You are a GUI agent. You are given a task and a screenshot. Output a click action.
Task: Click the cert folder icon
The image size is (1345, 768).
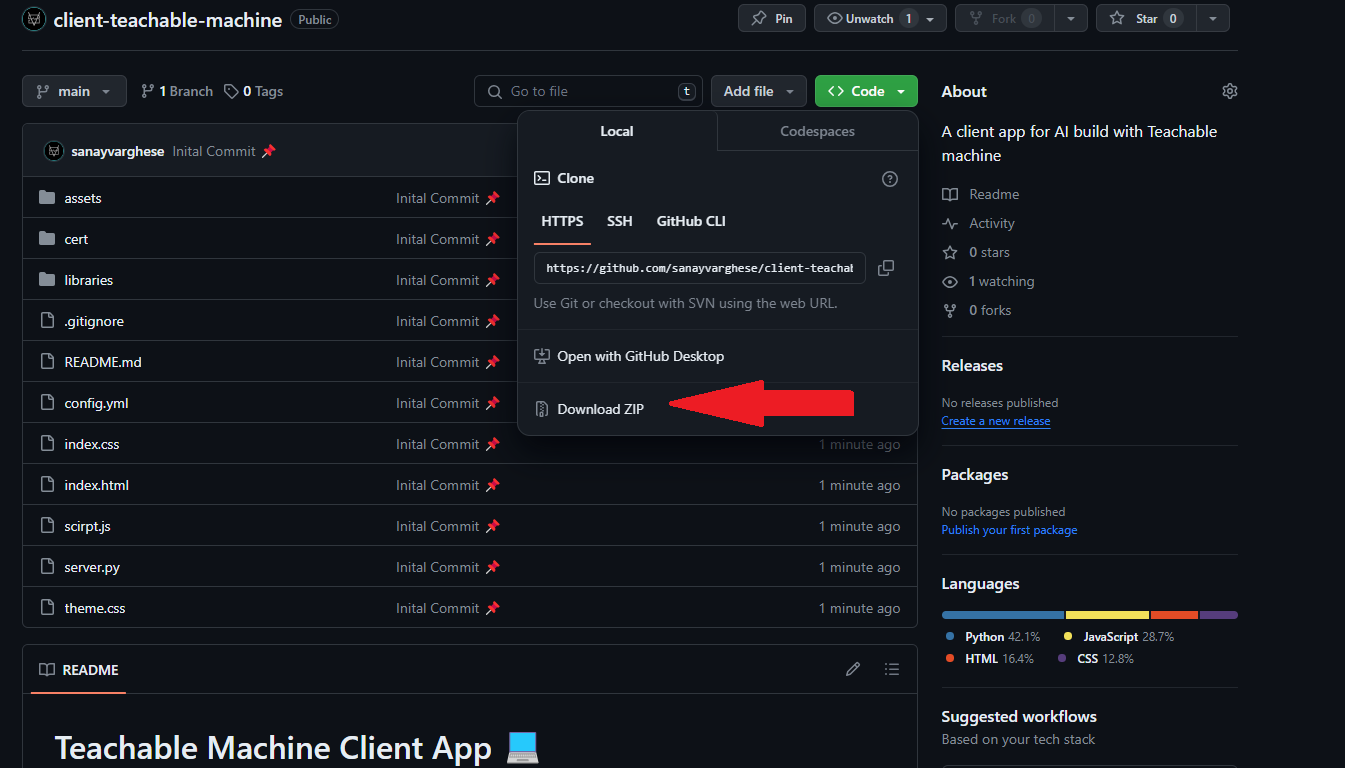pos(47,239)
